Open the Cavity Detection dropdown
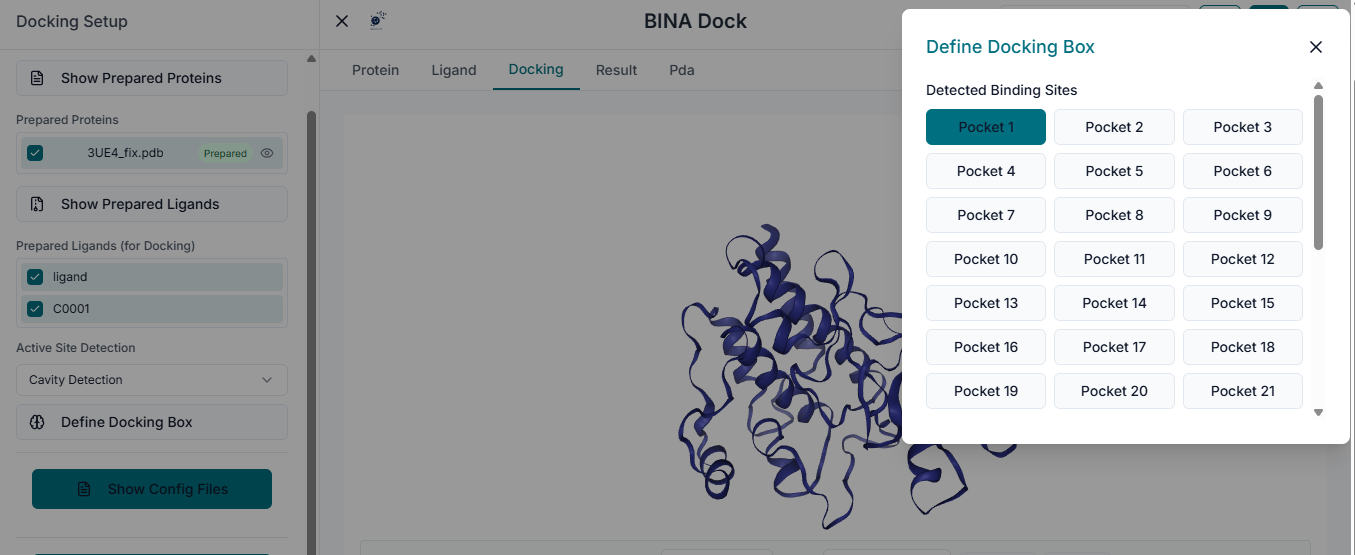This screenshot has width=1355, height=555. click(x=152, y=380)
